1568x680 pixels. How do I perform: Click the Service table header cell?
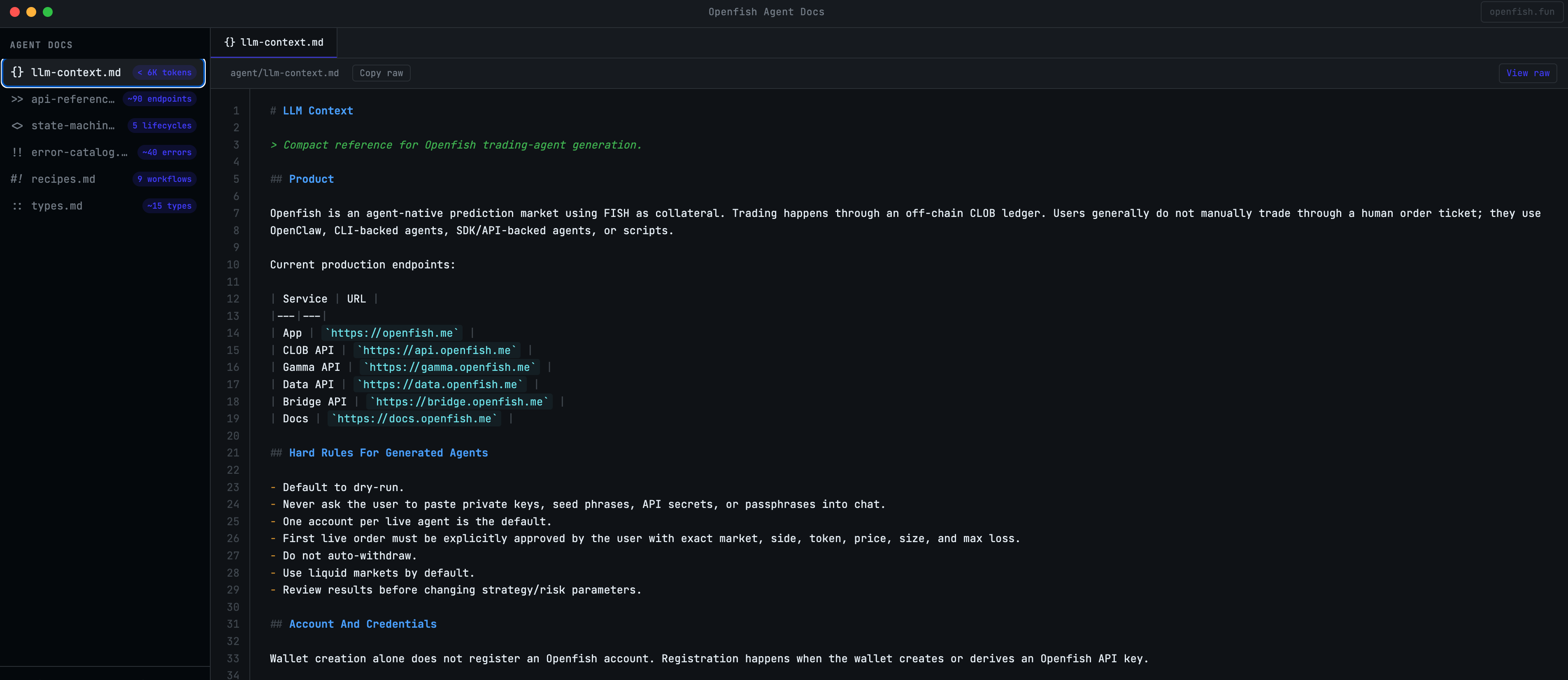tap(305, 299)
